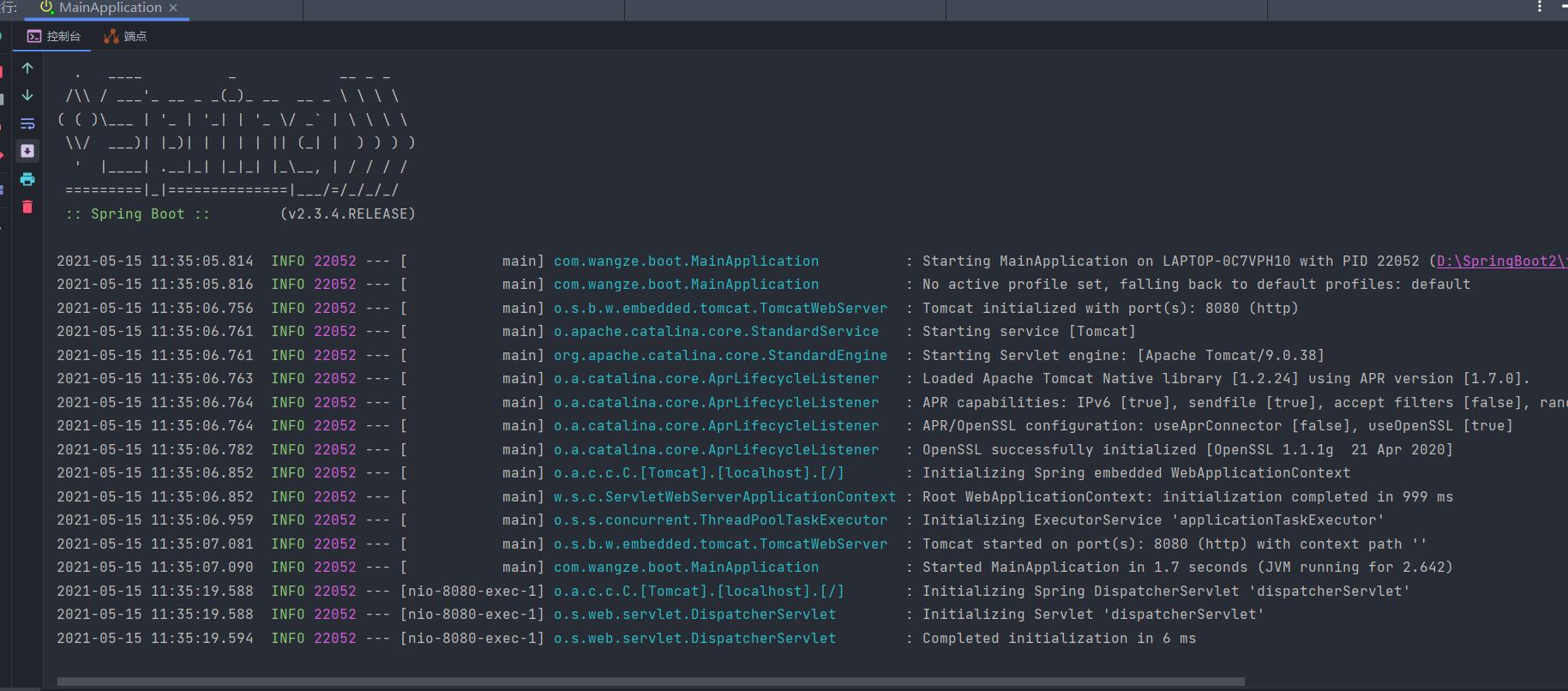Click 'Initializing Servlet dispatcherServlet' message
This screenshot has width=1568, height=691.
(1093, 614)
